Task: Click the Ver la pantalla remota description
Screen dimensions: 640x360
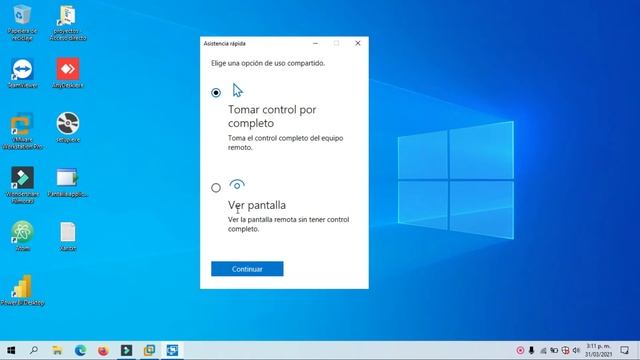Action: tap(288, 224)
